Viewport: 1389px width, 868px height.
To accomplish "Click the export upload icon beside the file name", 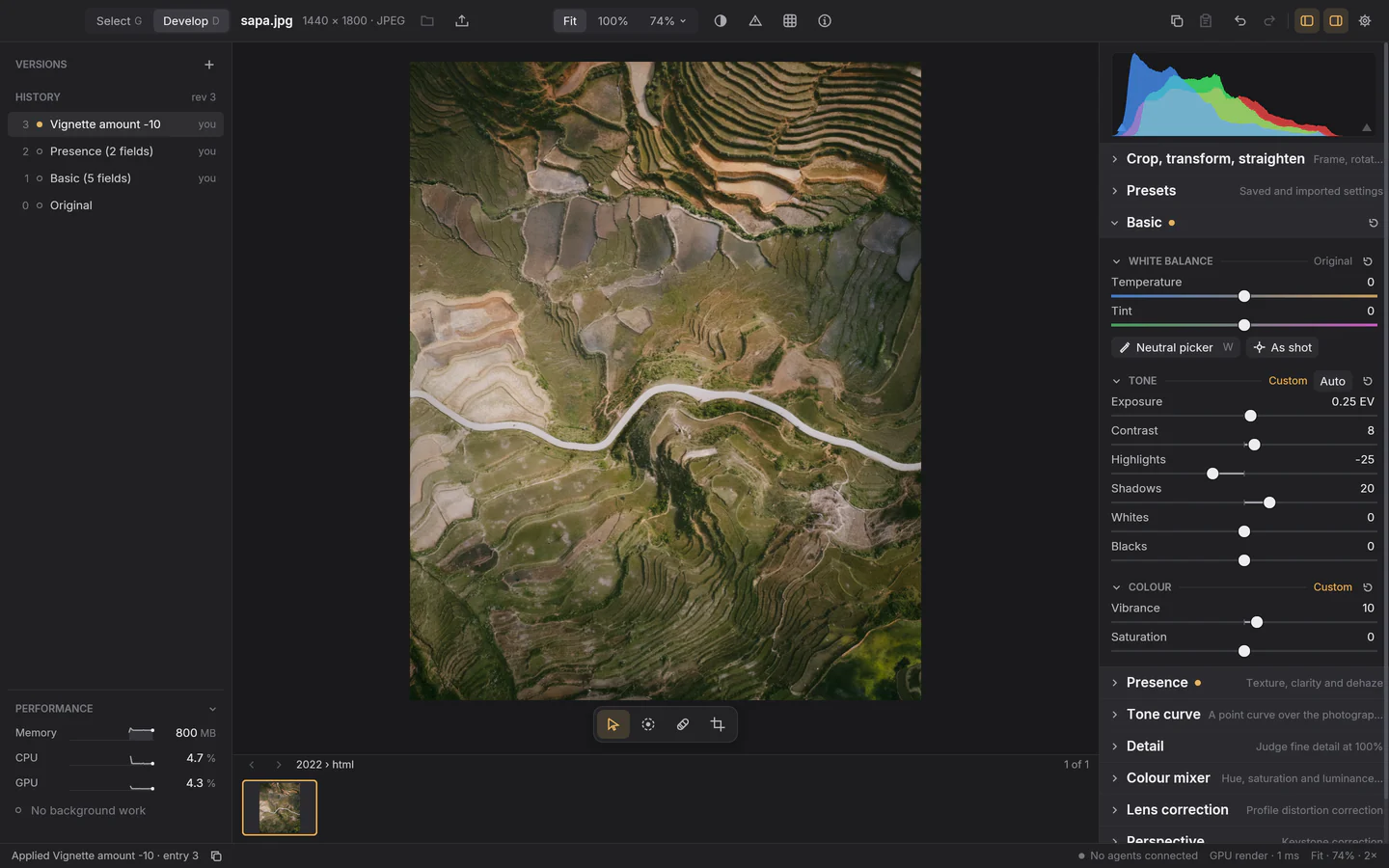I will point(462,20).
